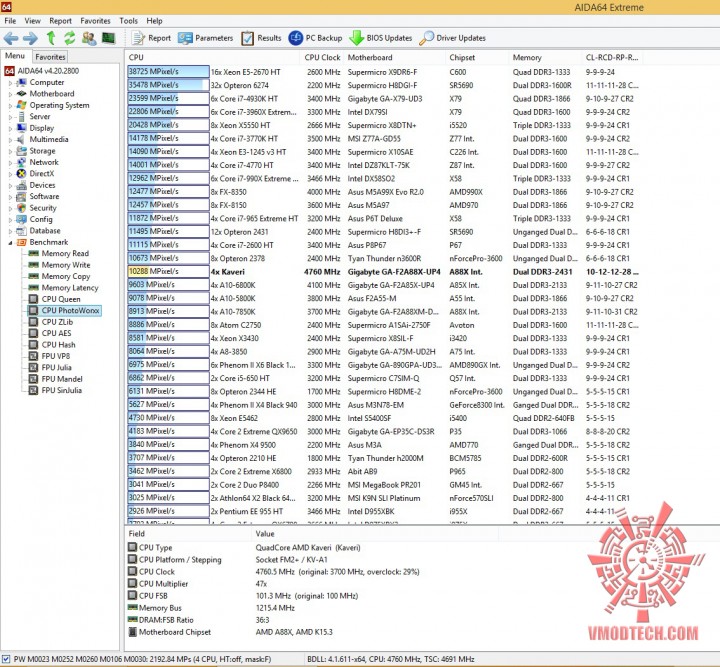
Task: Click the green up arrow icon
Action: 51,38
